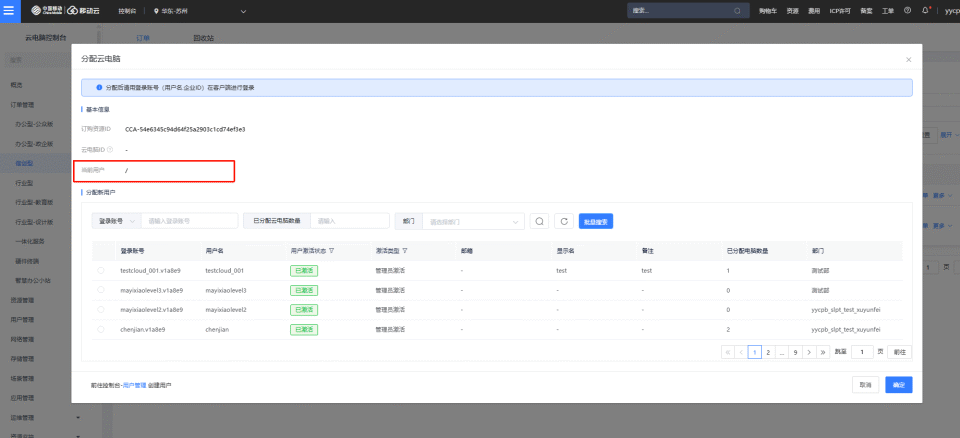
Task: Click the magnifier search button in filter row
Action: point(539,221)
